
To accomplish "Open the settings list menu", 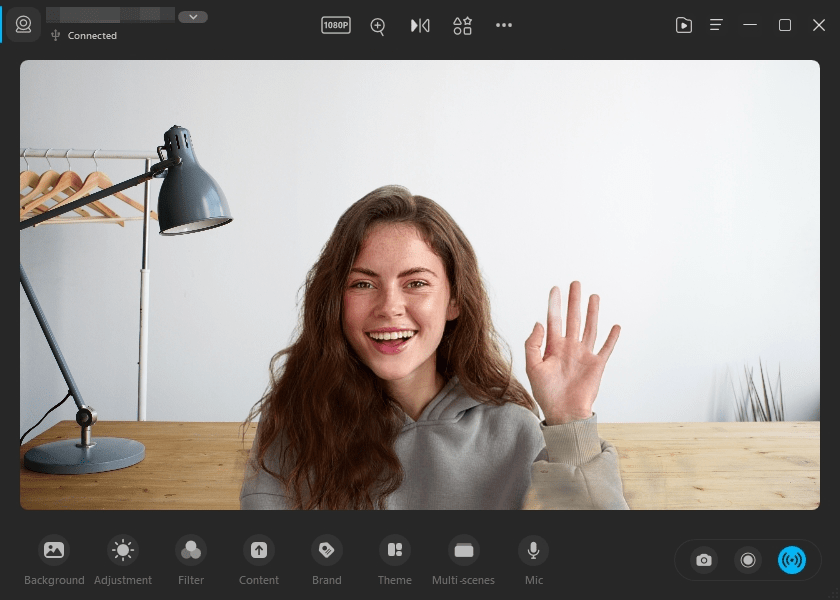I will coord(716,25).
